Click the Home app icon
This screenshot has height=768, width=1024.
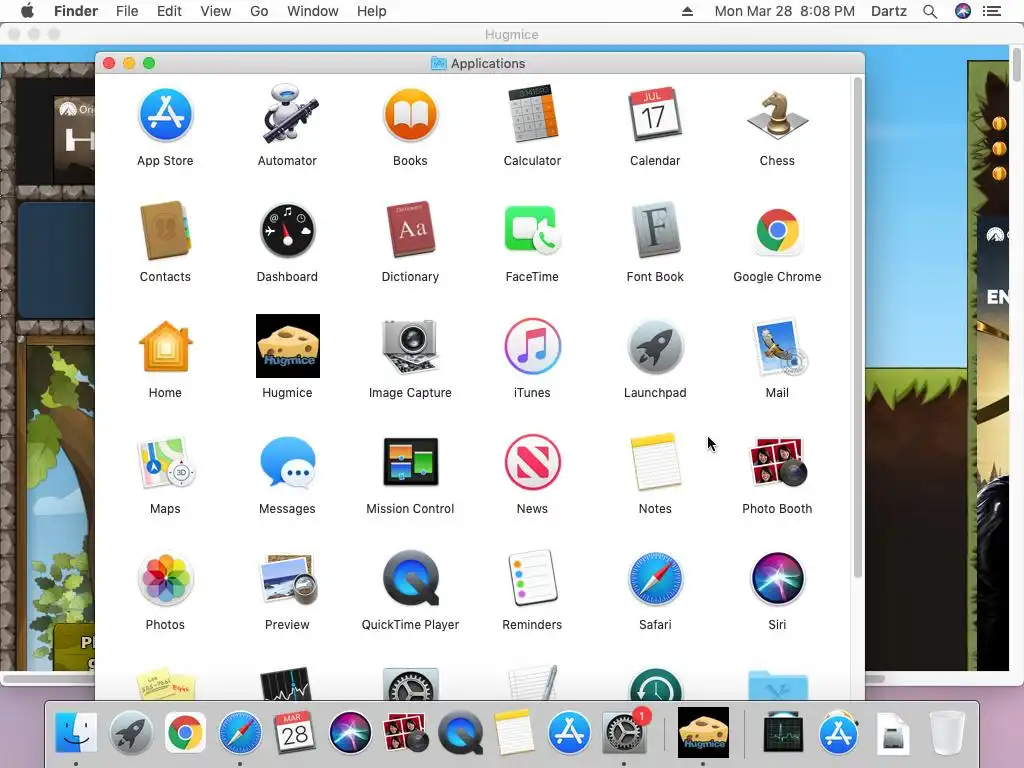click(165, 346)
